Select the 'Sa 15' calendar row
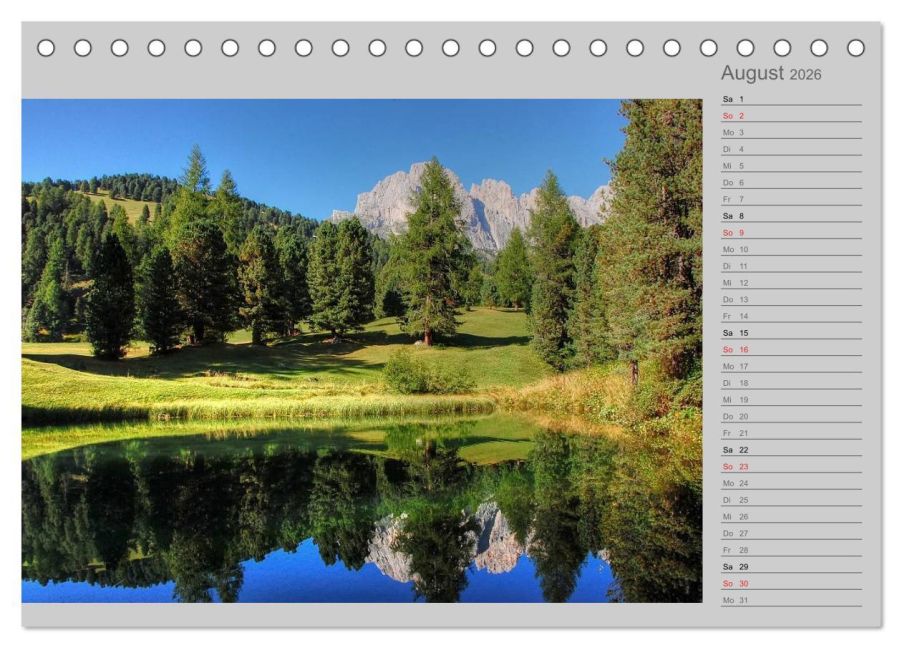Screen dimensions: 902x648 click(x=792, y=333)
